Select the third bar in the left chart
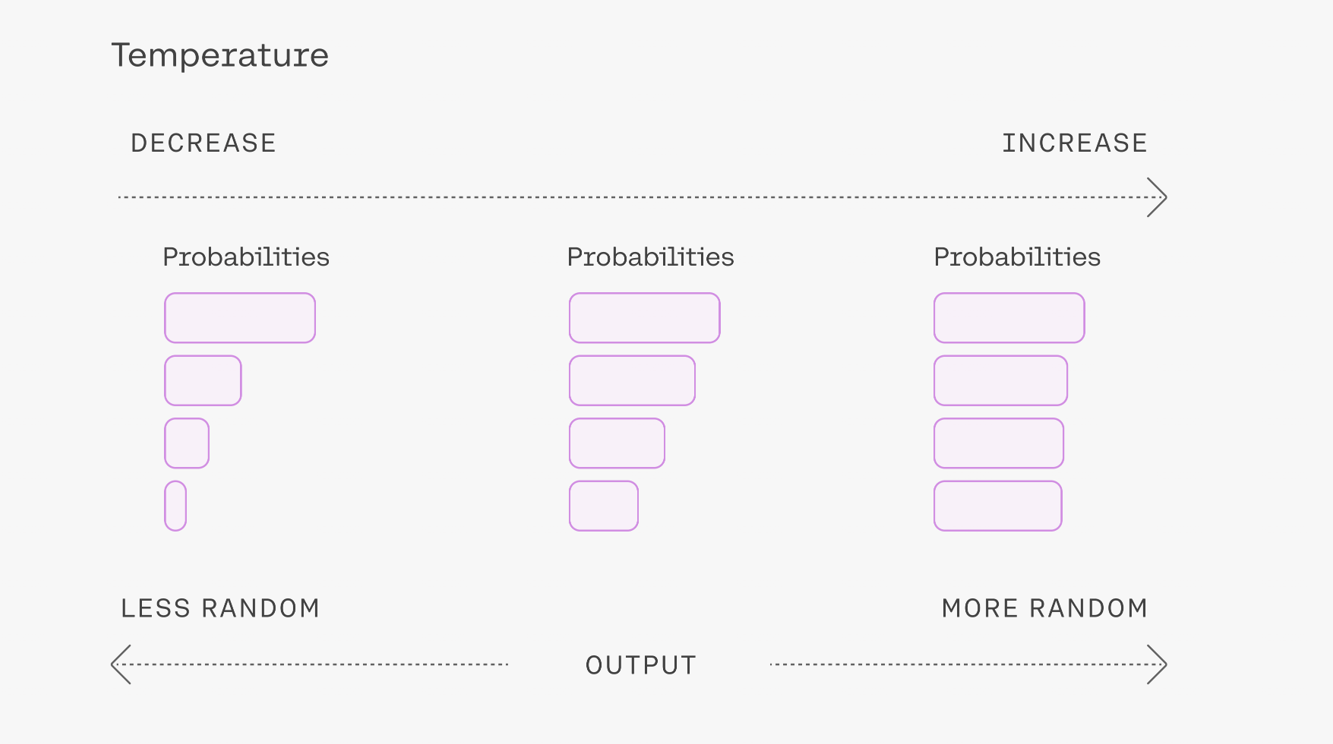This screenshot has width=1333, height=744. pos(187,443)
